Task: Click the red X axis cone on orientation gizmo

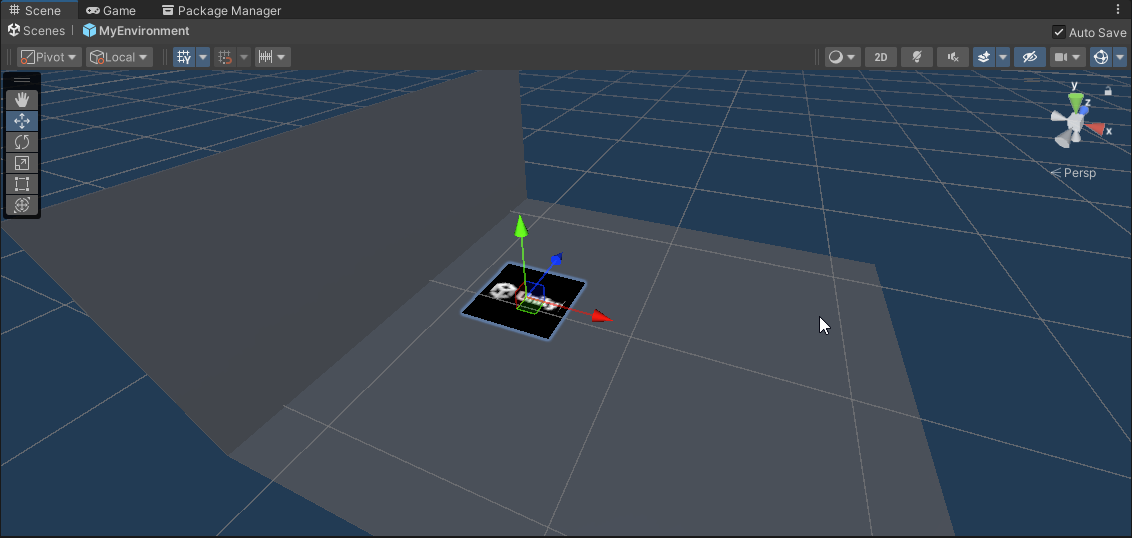Action: [1097, 129]
